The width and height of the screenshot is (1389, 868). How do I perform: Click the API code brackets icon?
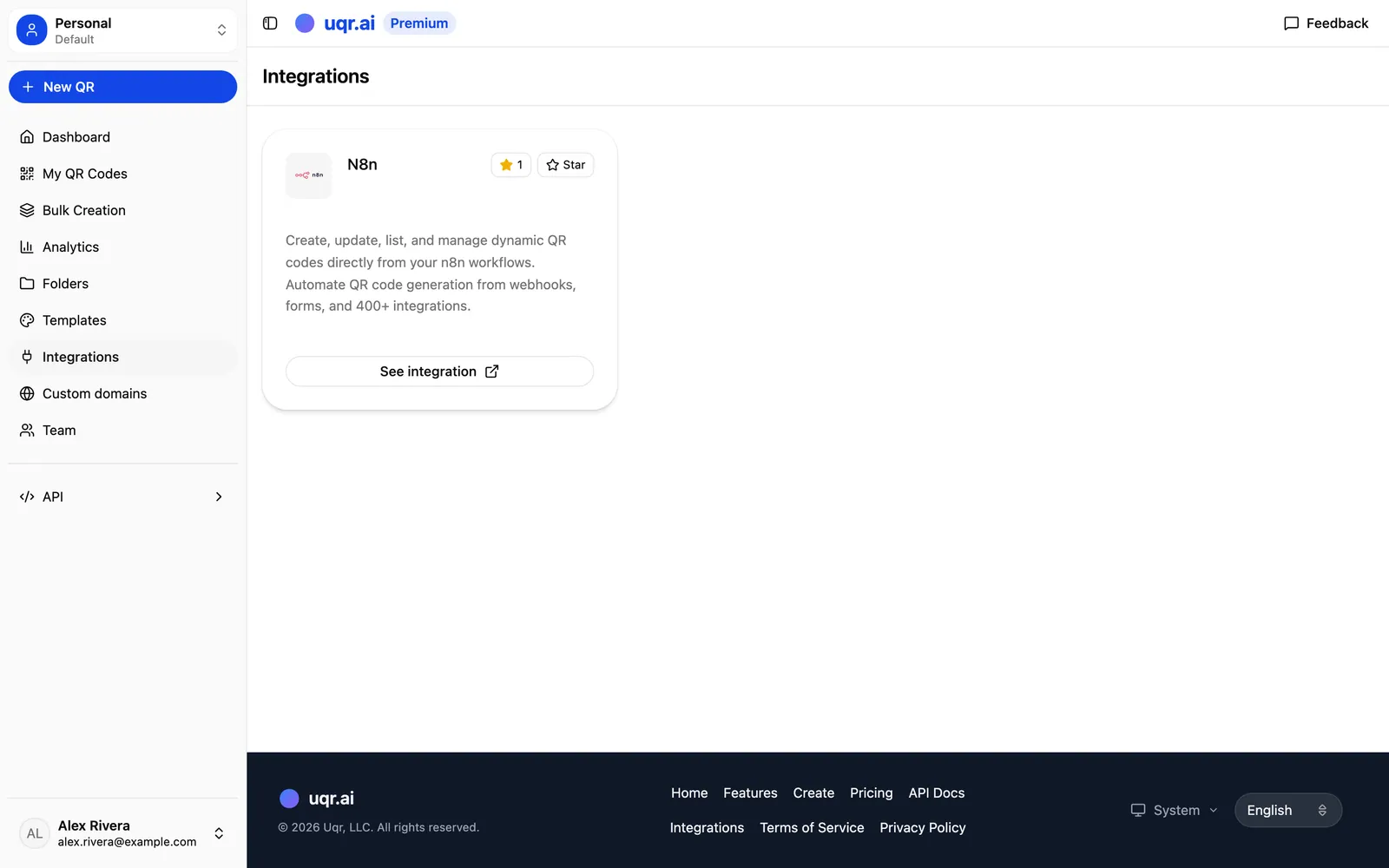coord(27,496)
